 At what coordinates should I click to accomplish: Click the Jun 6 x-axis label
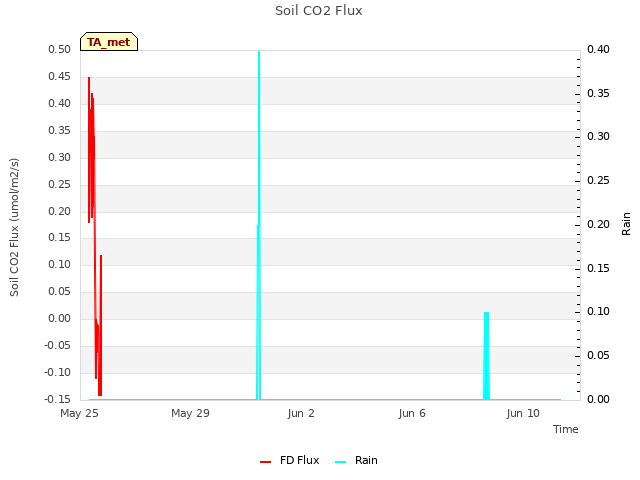(412, 413)
